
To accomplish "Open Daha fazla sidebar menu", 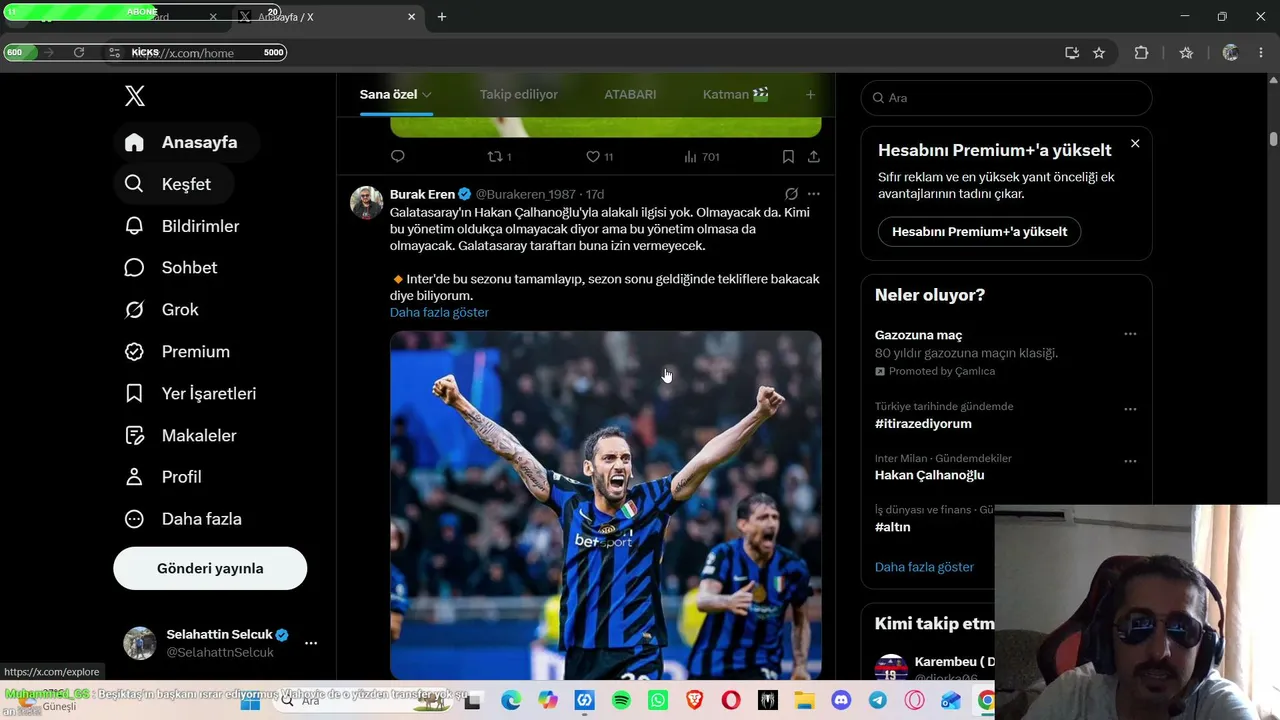I will pos(183,519).
